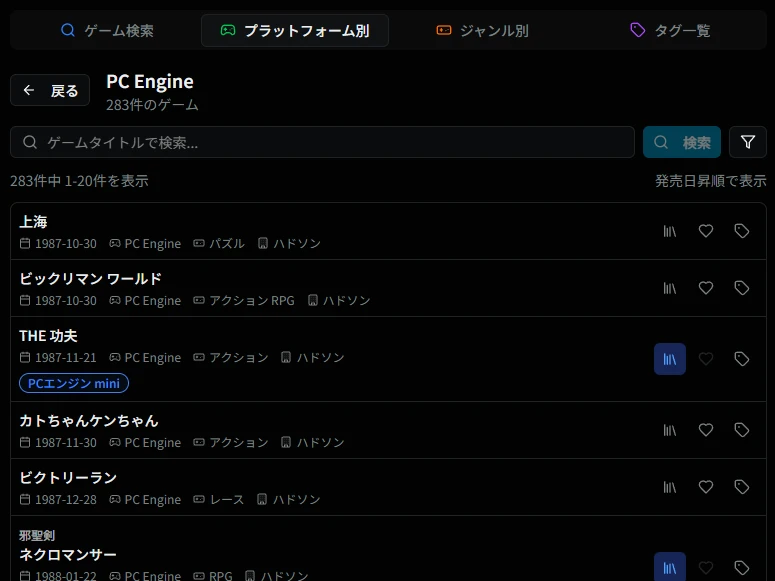Select the プラットフォーム別 tab
The height and width of the screenshot is (581, 775).
tap(295, 31)
